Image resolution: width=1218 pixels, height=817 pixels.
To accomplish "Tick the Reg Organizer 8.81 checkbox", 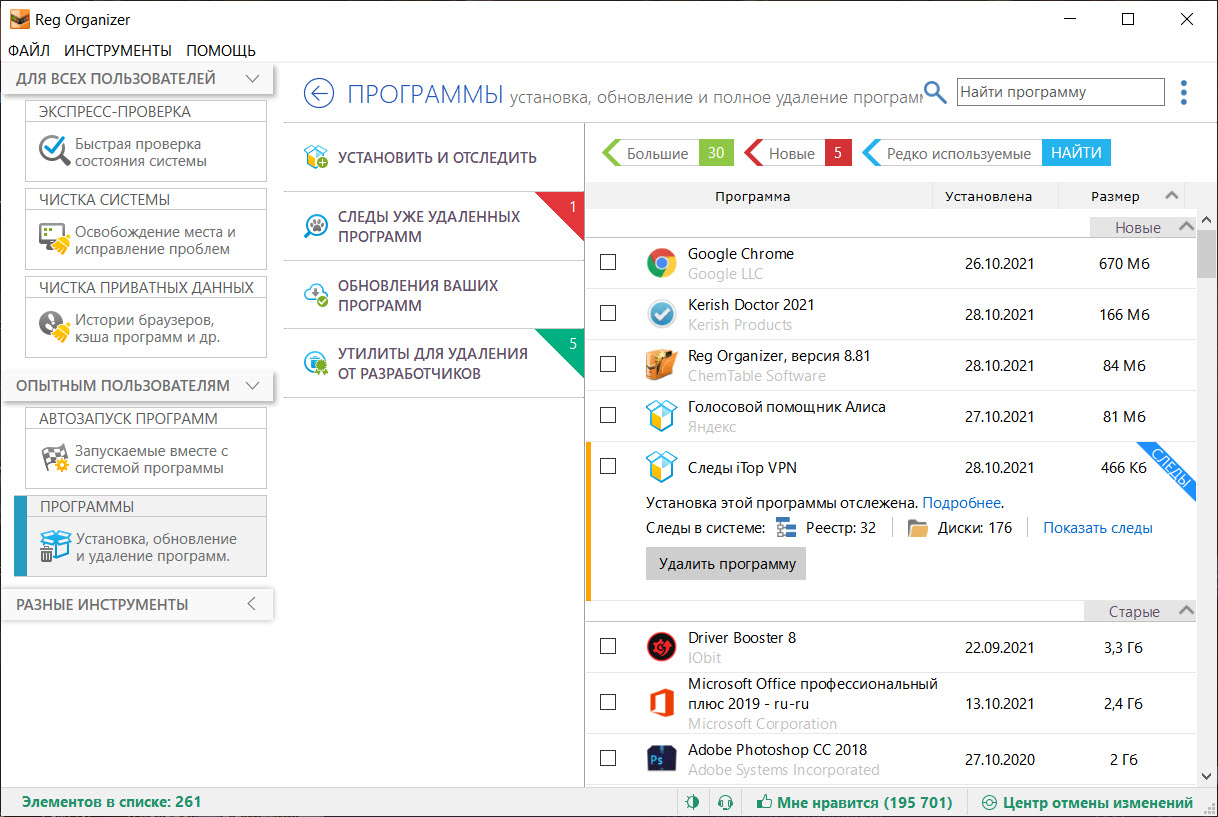I will coord(608,364).
